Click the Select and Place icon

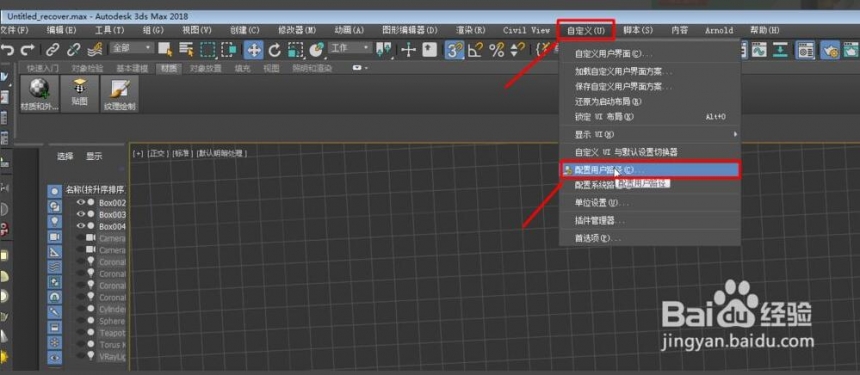tap(316, 50)
